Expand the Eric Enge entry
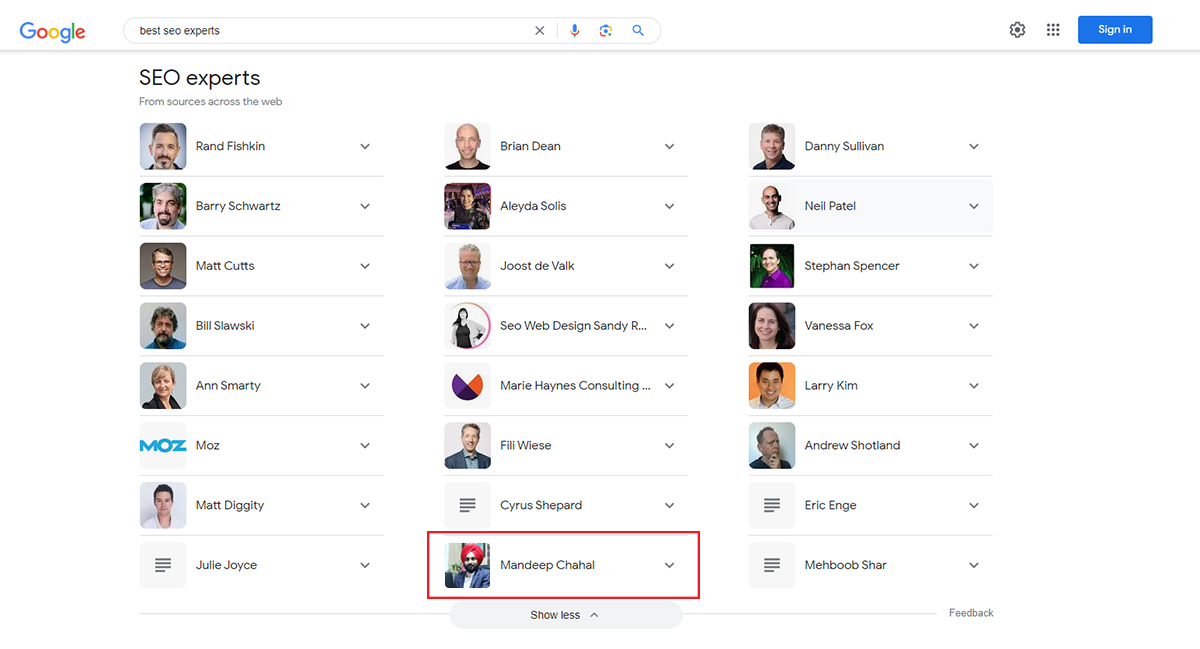 click(x=974, y=505)
